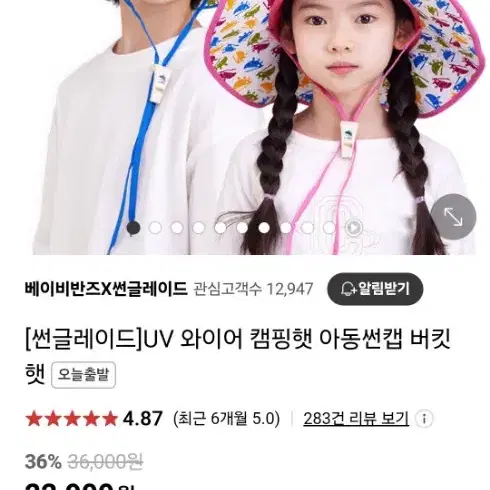This screenshot has width=490, height=490.
Task: Switch to the eighth carousel image dot
Action: pos(286,228)
